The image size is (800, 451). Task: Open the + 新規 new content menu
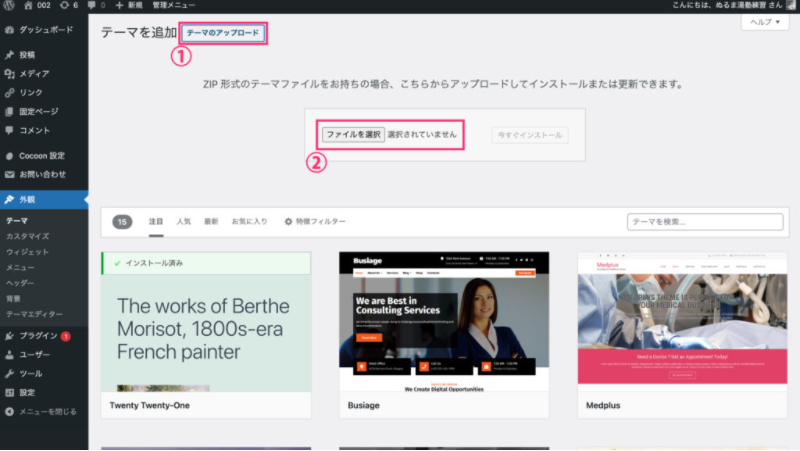[128, 6]
